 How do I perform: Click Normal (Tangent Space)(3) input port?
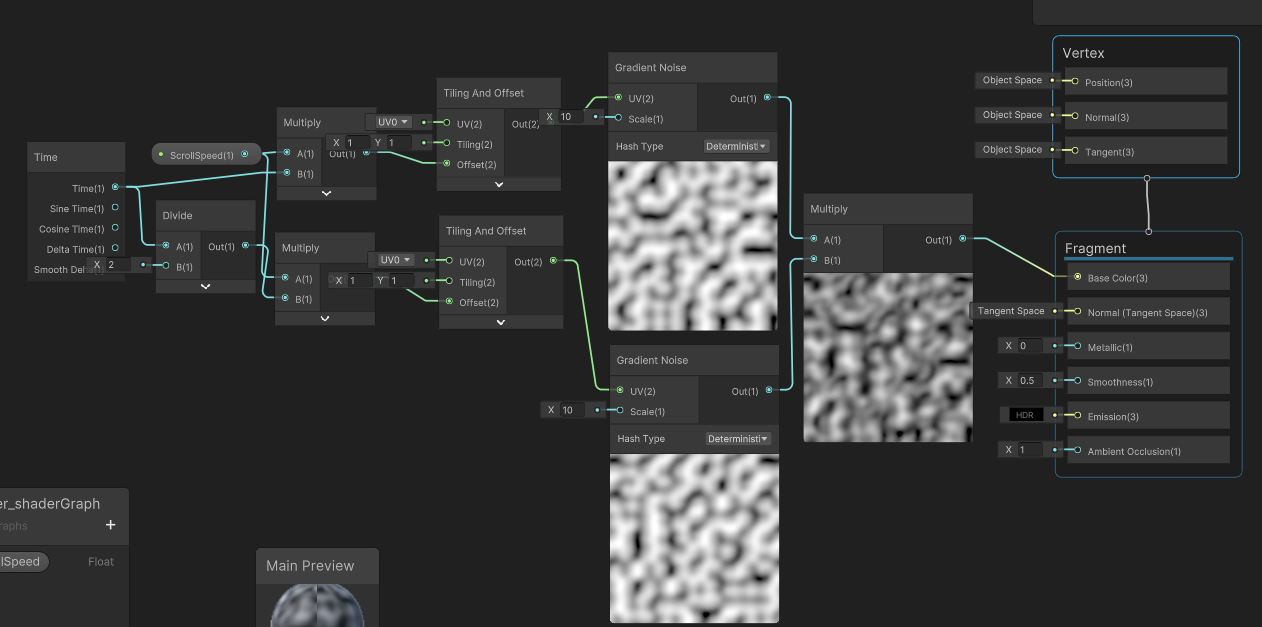(x=1077, y=312)
